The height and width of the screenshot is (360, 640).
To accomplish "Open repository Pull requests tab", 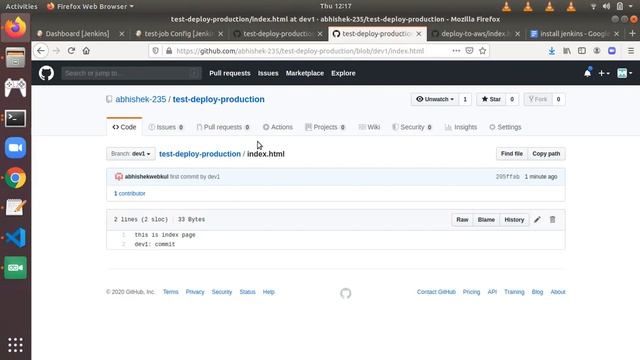I will click(223, 127).
